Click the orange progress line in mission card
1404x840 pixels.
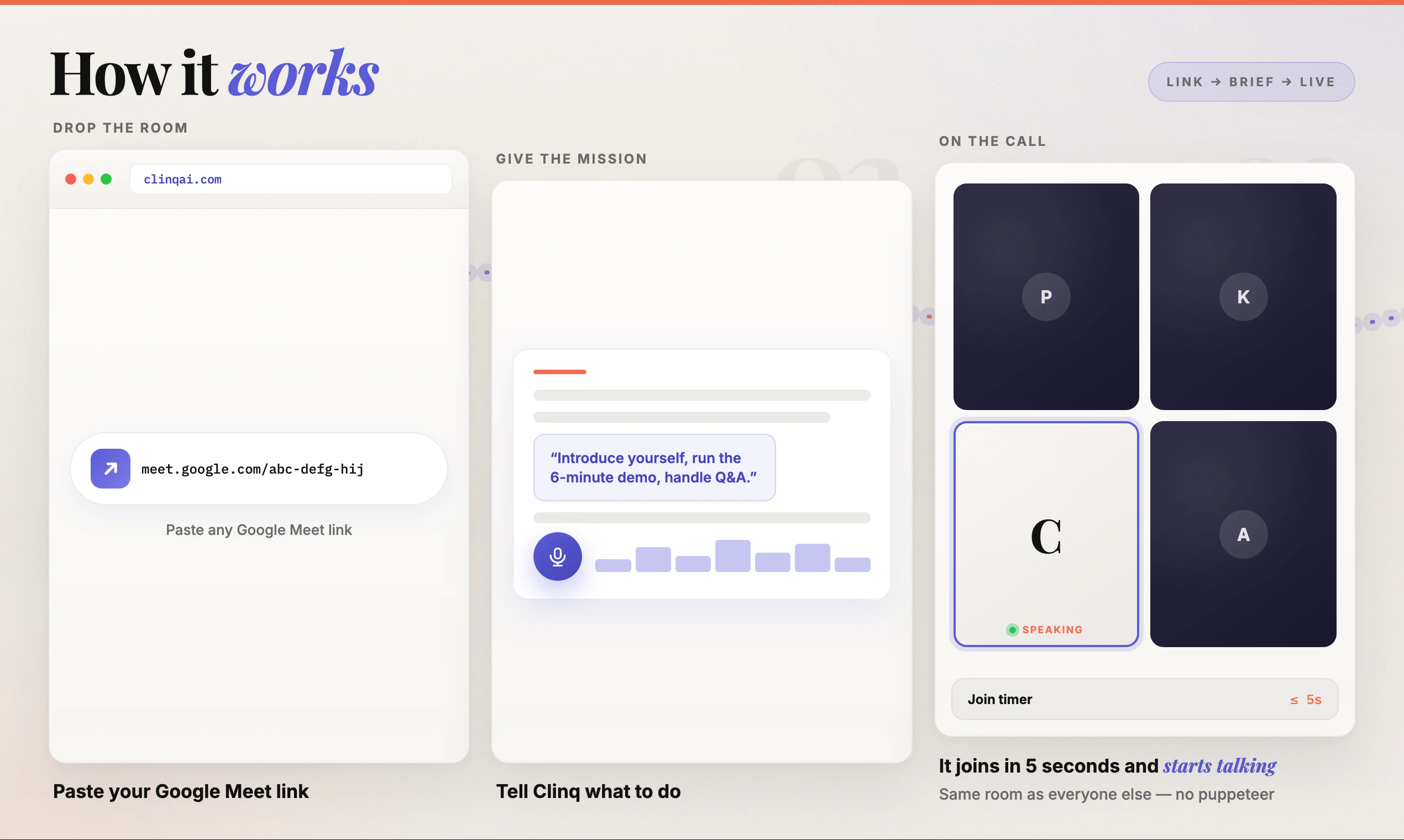point(559,372)
